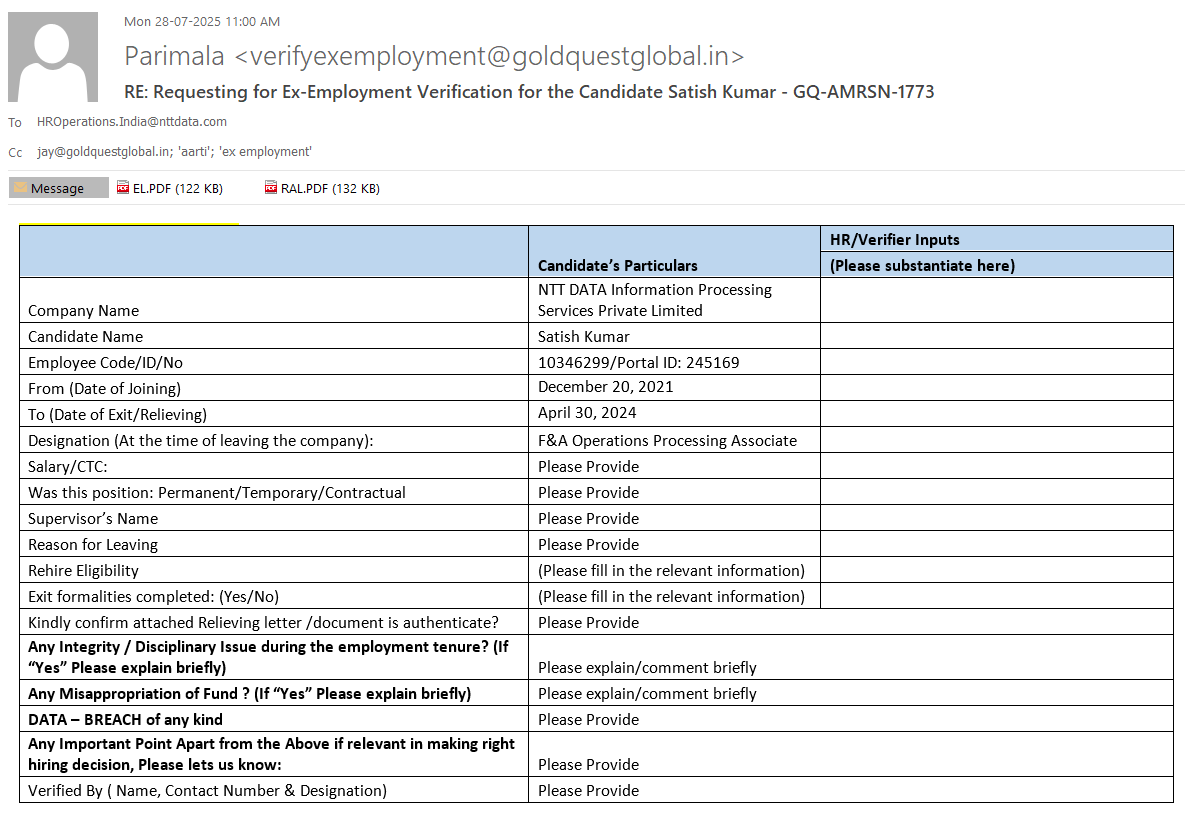Click the Misappropriation of Fund question
Image resolution: width=1185 pixels, height=813 pixels.
click(x=249, y=694)
